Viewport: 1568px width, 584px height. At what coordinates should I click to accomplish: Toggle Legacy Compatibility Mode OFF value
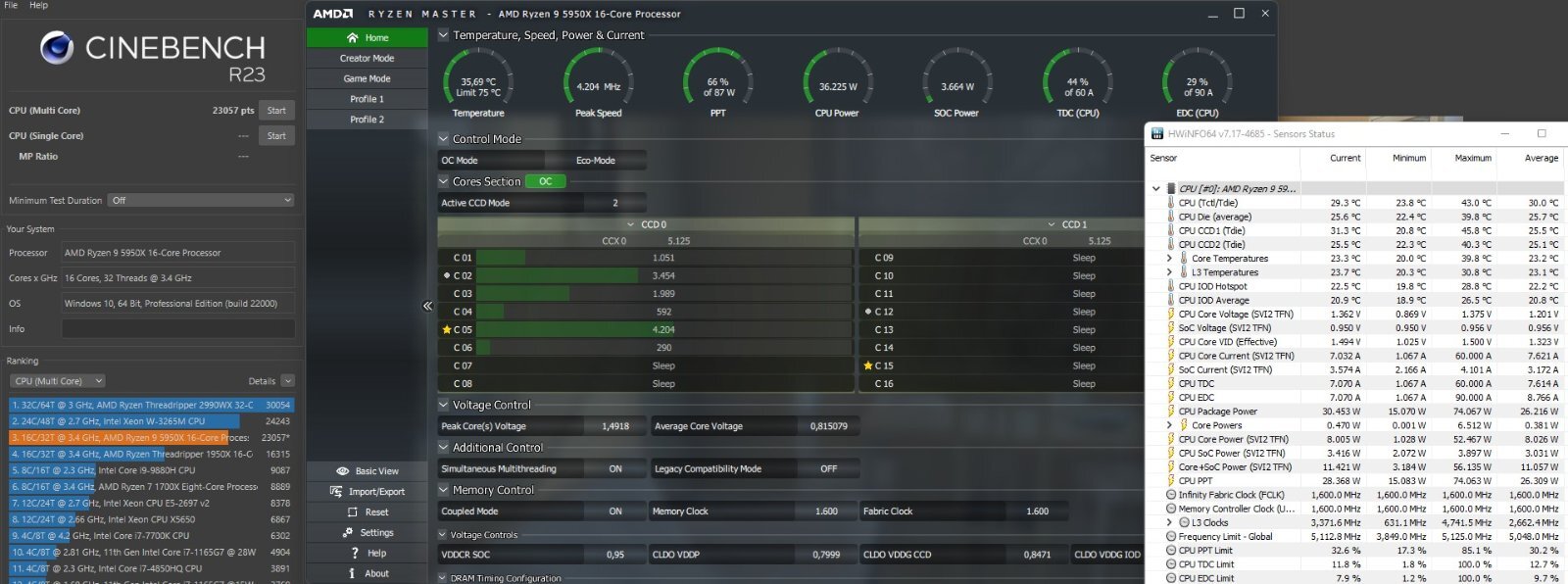pyautogui.click(x=829, y=469)
